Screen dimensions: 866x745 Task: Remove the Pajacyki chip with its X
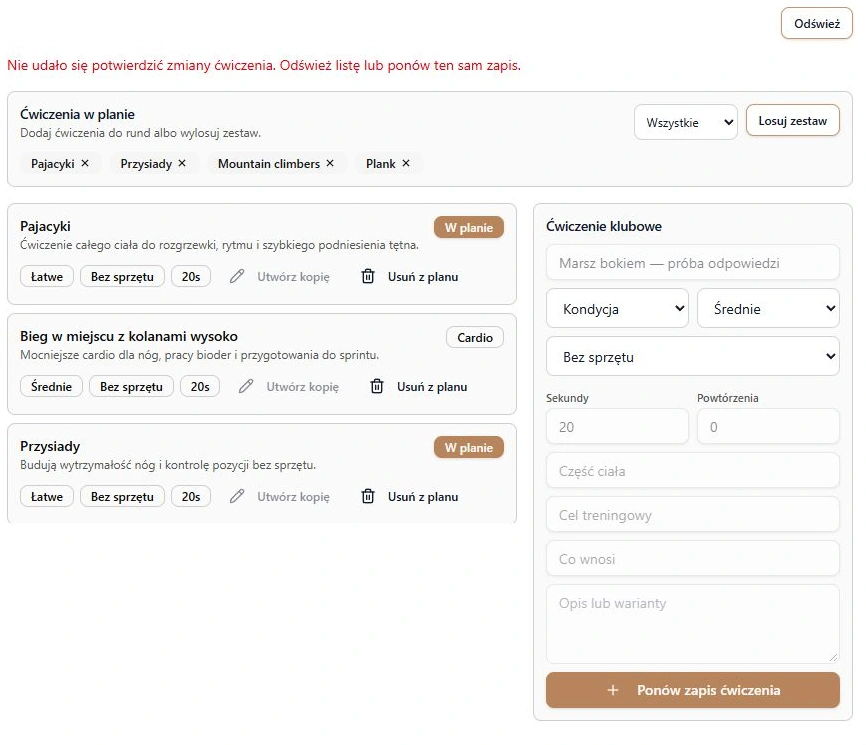pyautogui.click(x=85, y=163)
